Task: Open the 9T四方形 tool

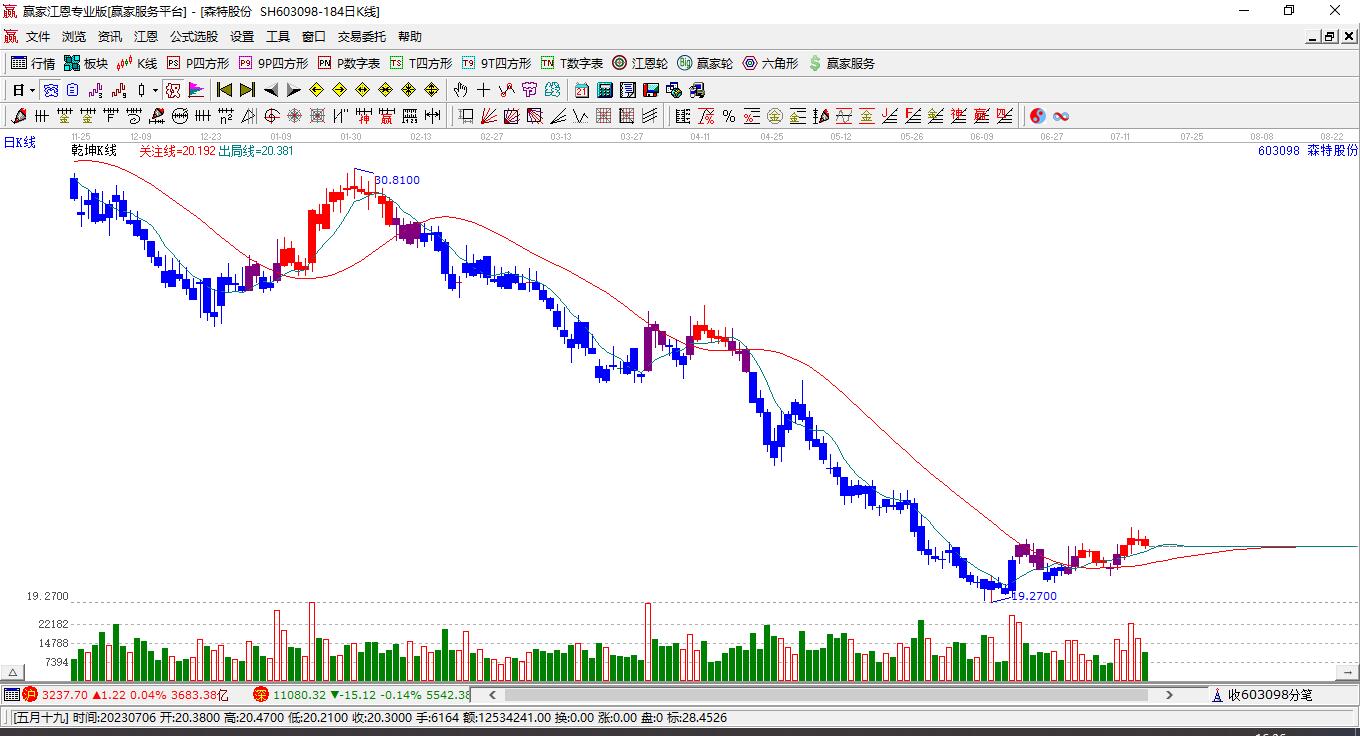Action: click(496, 63)
